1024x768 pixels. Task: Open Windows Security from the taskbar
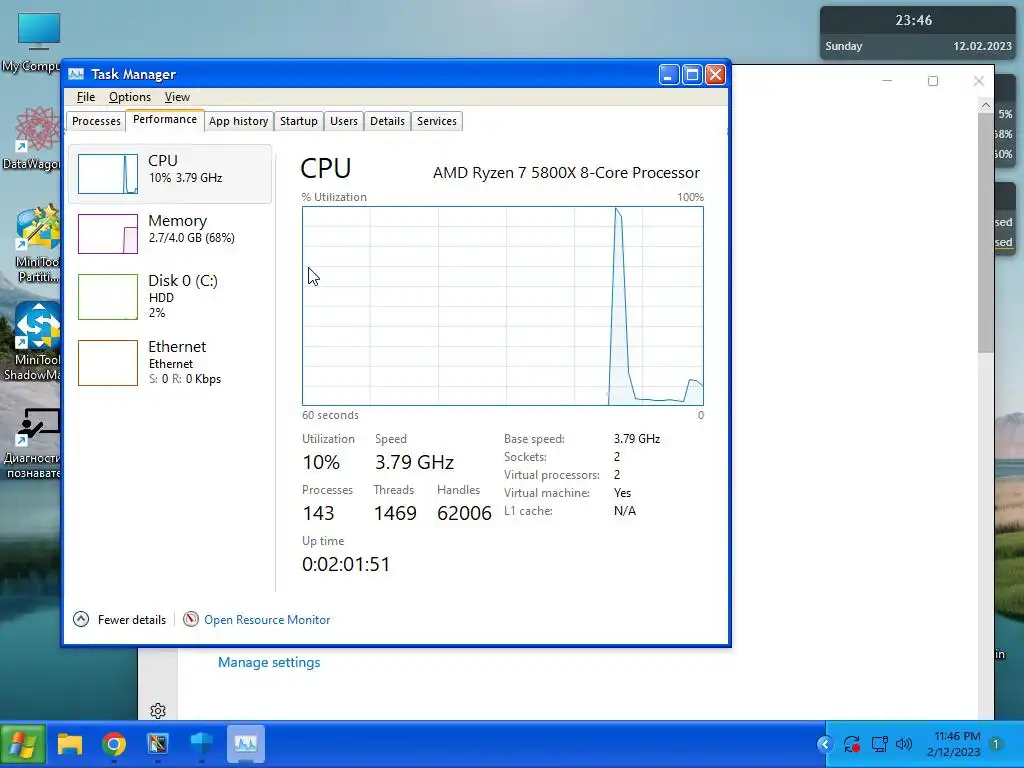tap(202, 744)
